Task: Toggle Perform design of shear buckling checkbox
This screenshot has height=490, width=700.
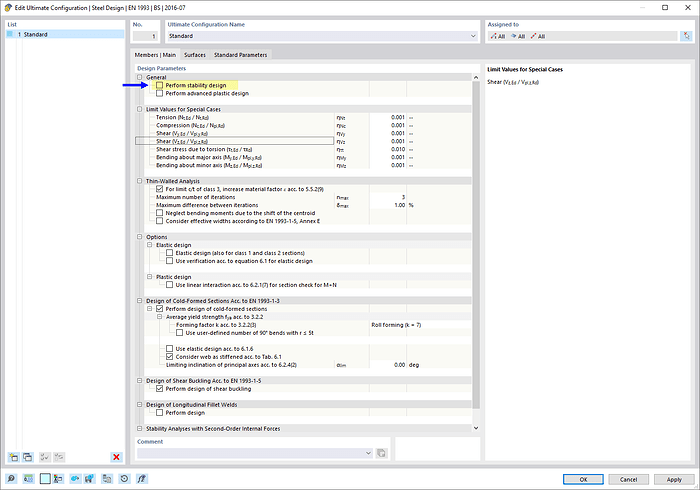Action: click(159, 388)
